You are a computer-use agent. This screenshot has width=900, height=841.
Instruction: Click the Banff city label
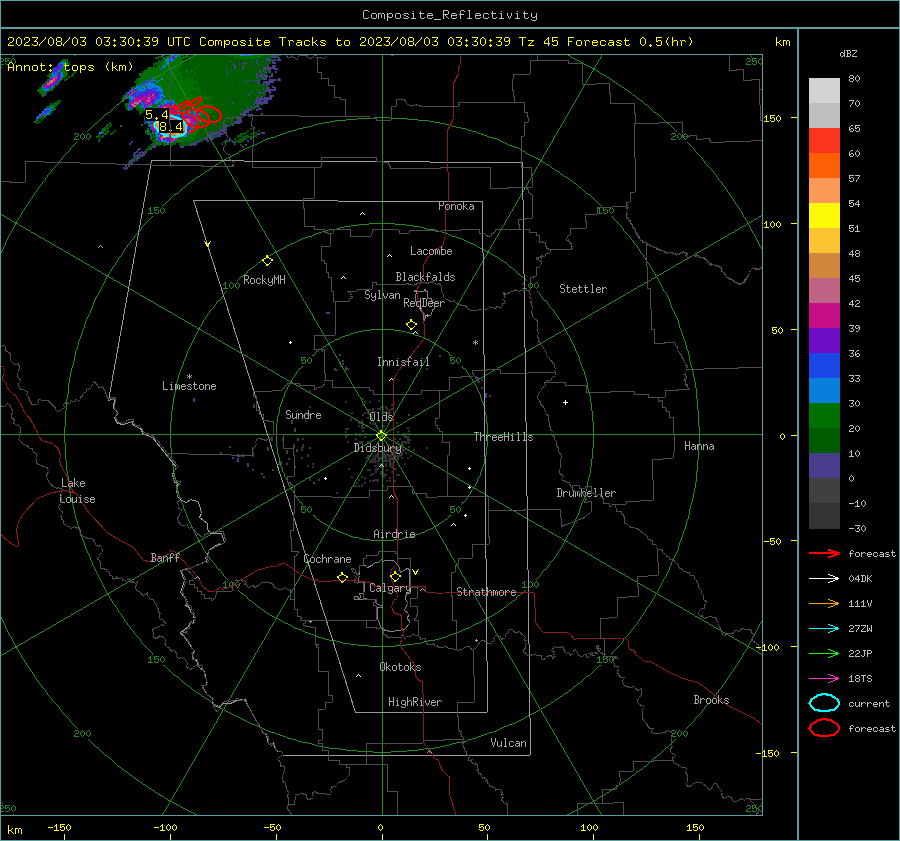[x=165, y=557]
